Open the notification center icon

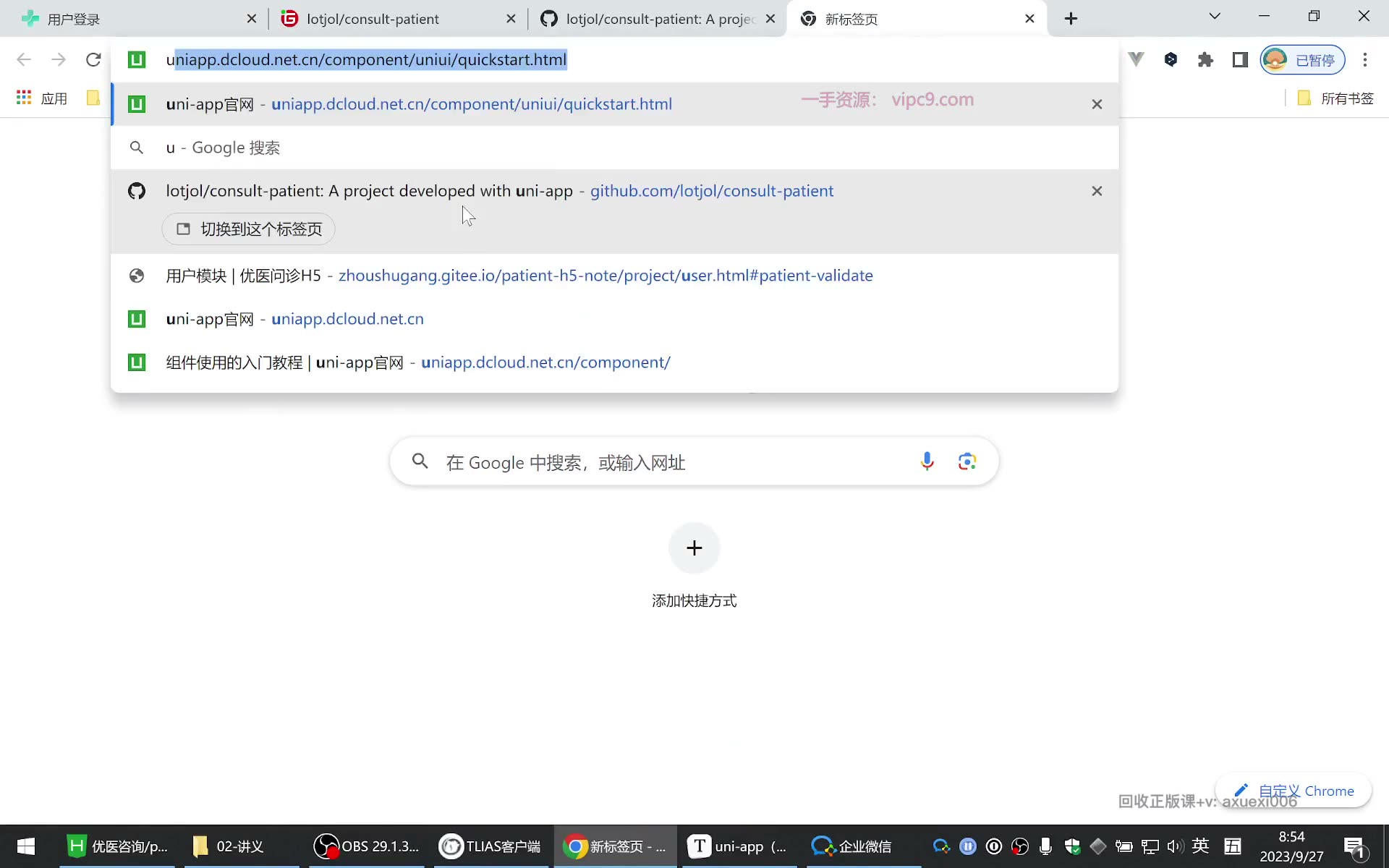(x=1354, y=847)
